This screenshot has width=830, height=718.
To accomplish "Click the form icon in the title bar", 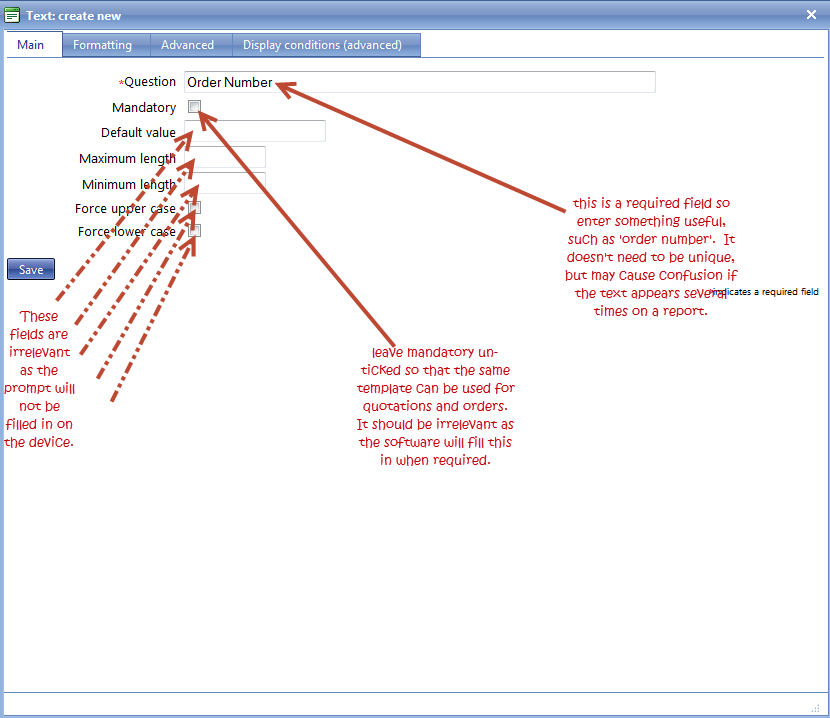I will [x=12, y=15].
